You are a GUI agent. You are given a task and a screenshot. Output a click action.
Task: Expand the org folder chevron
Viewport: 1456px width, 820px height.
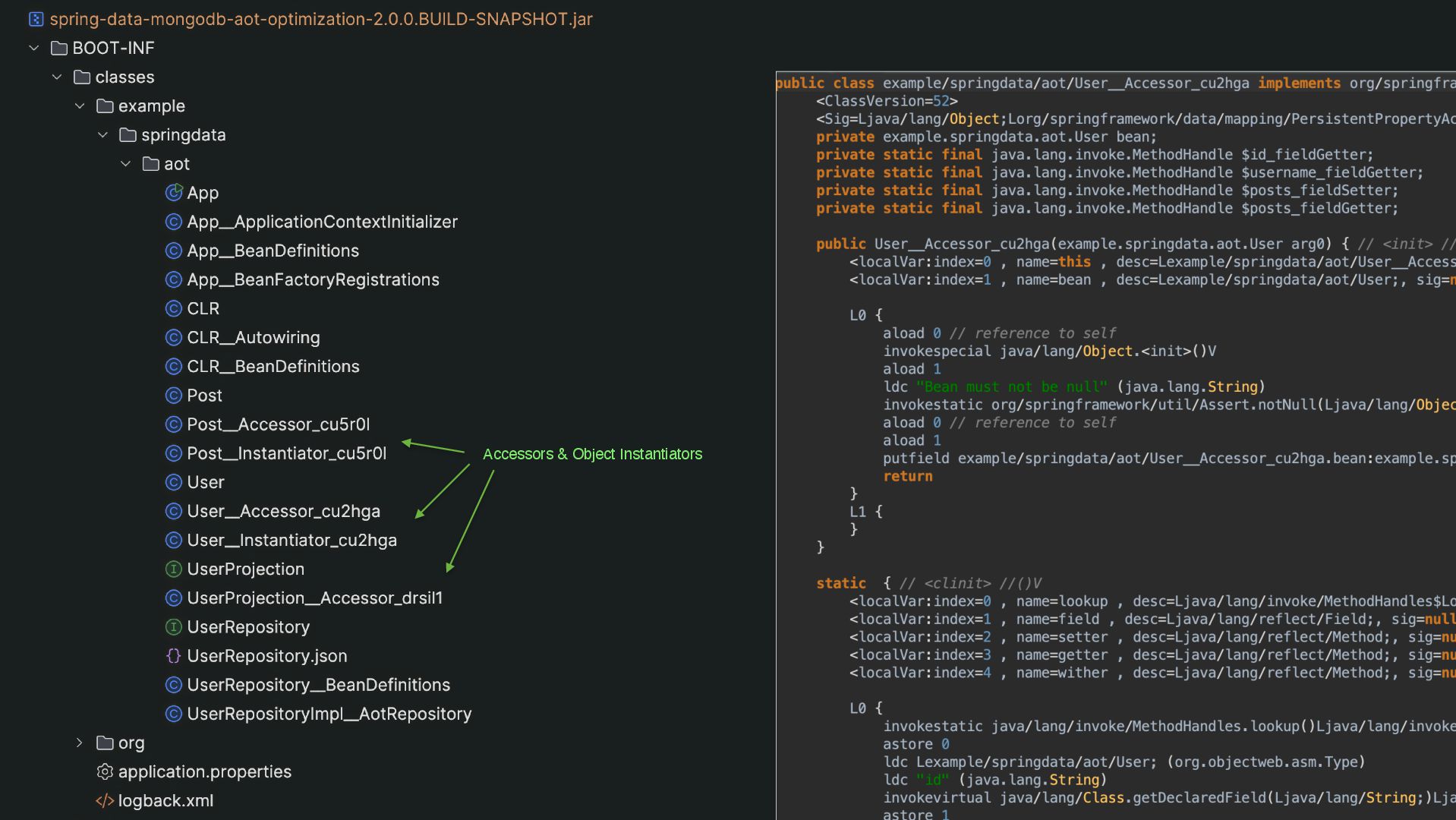click(80, 743)
